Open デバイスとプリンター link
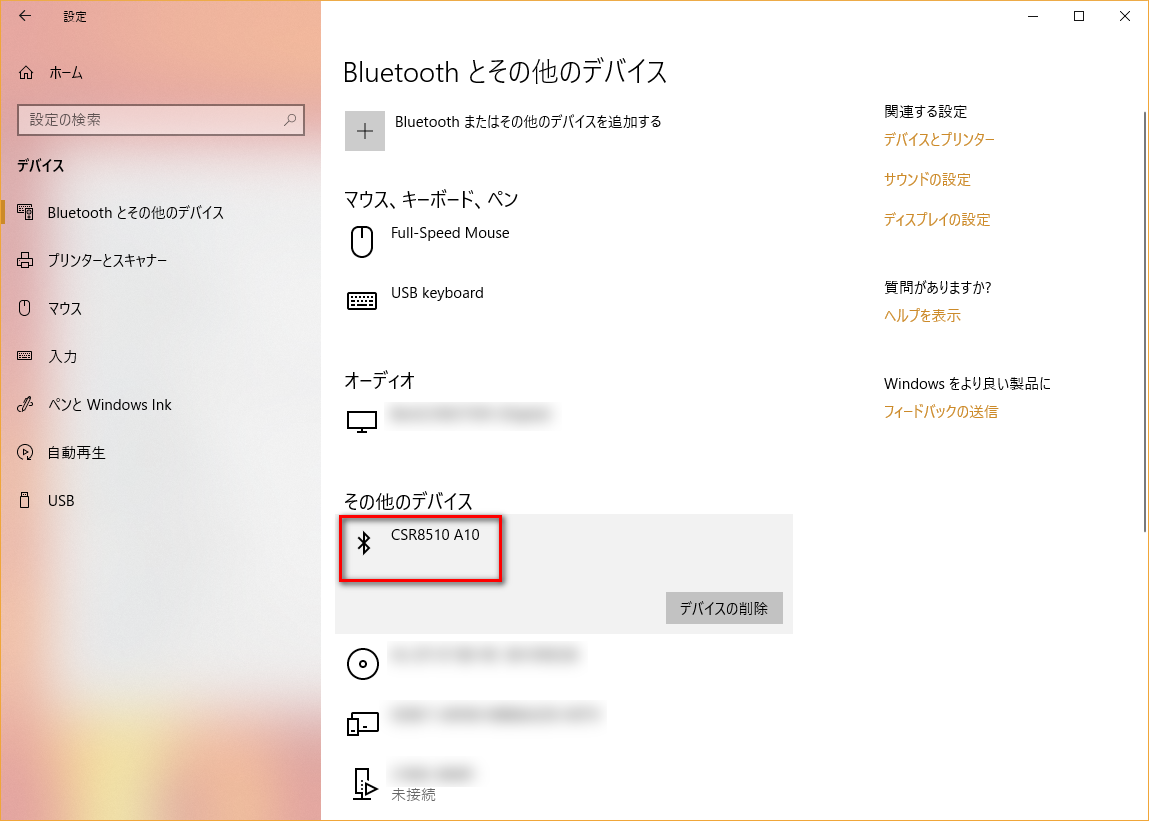This screenshot has height=821, width=1149. [939, 140]
